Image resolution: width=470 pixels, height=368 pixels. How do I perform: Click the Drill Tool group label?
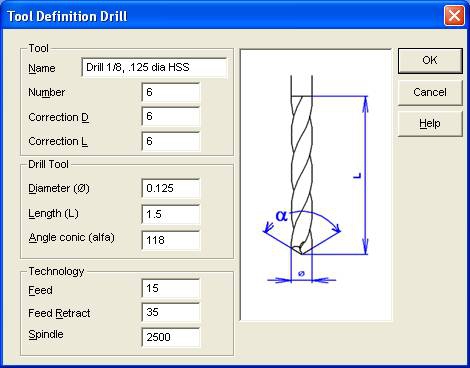(x=48, y=164)
